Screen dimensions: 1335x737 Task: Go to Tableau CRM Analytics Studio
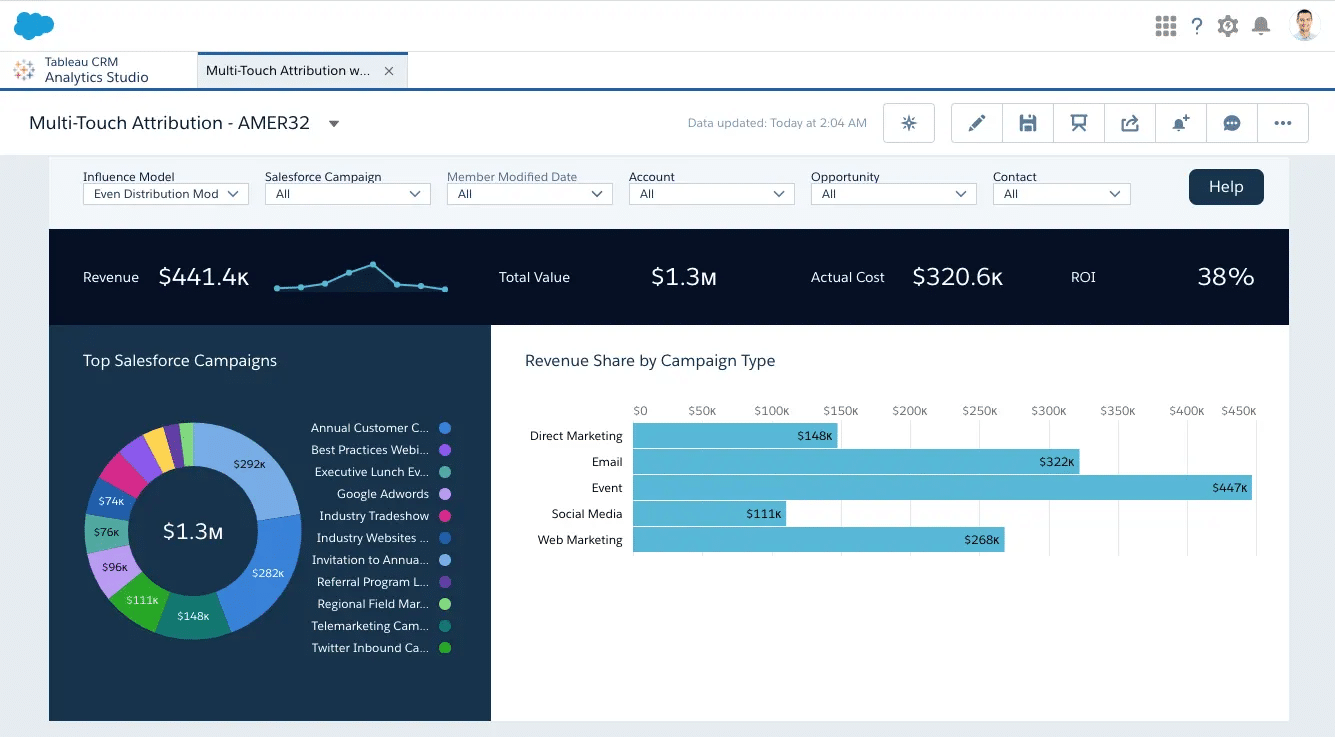tap(97, 70)
